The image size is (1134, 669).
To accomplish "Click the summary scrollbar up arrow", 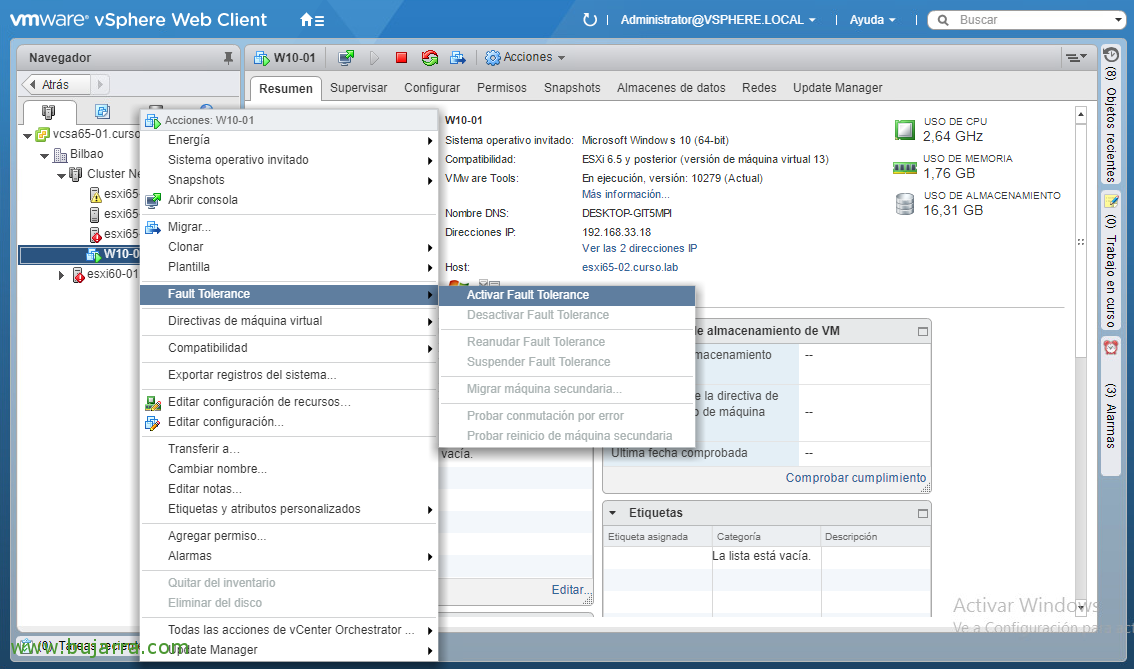I will 1081,114.
